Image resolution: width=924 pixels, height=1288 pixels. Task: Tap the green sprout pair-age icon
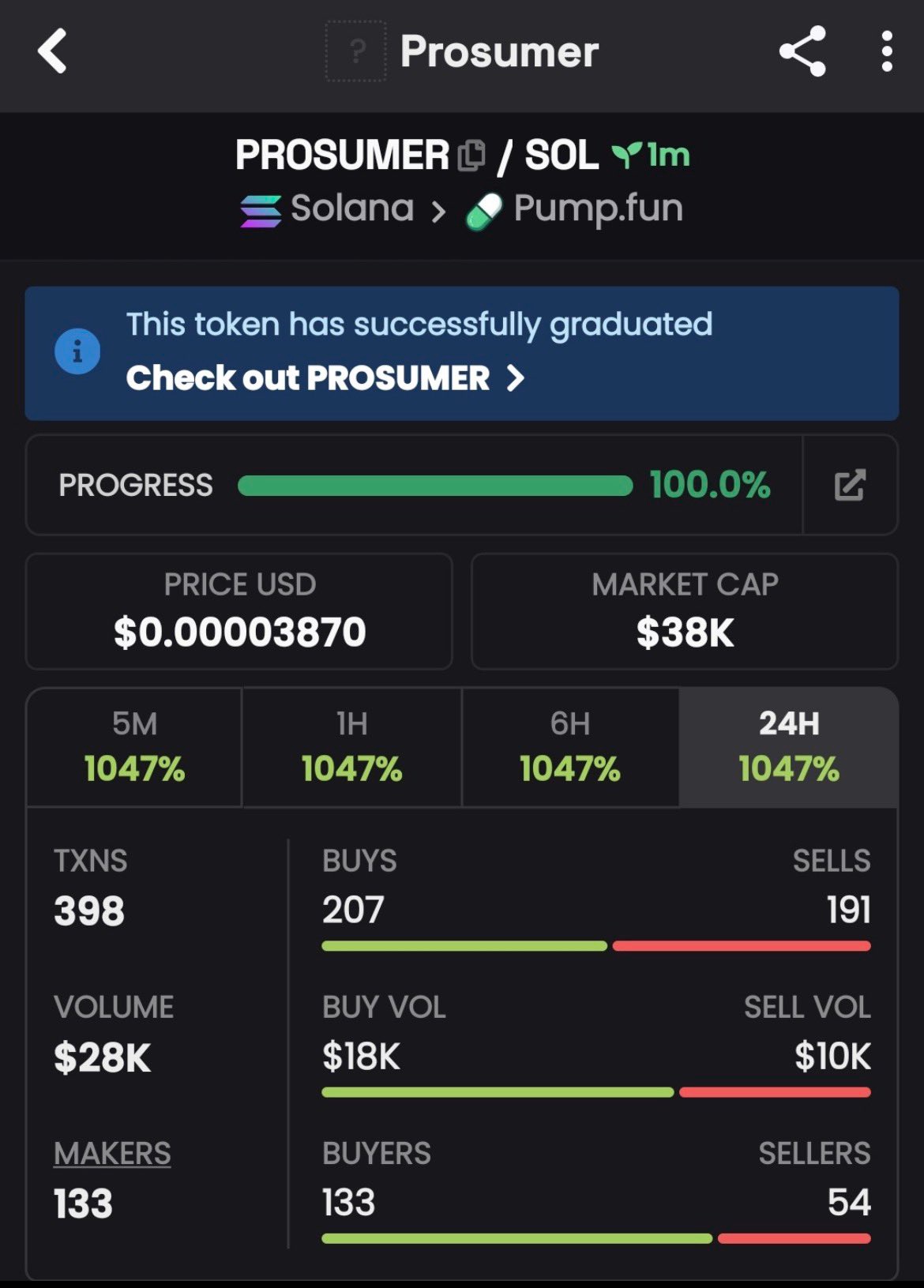(x=625, y=155)
